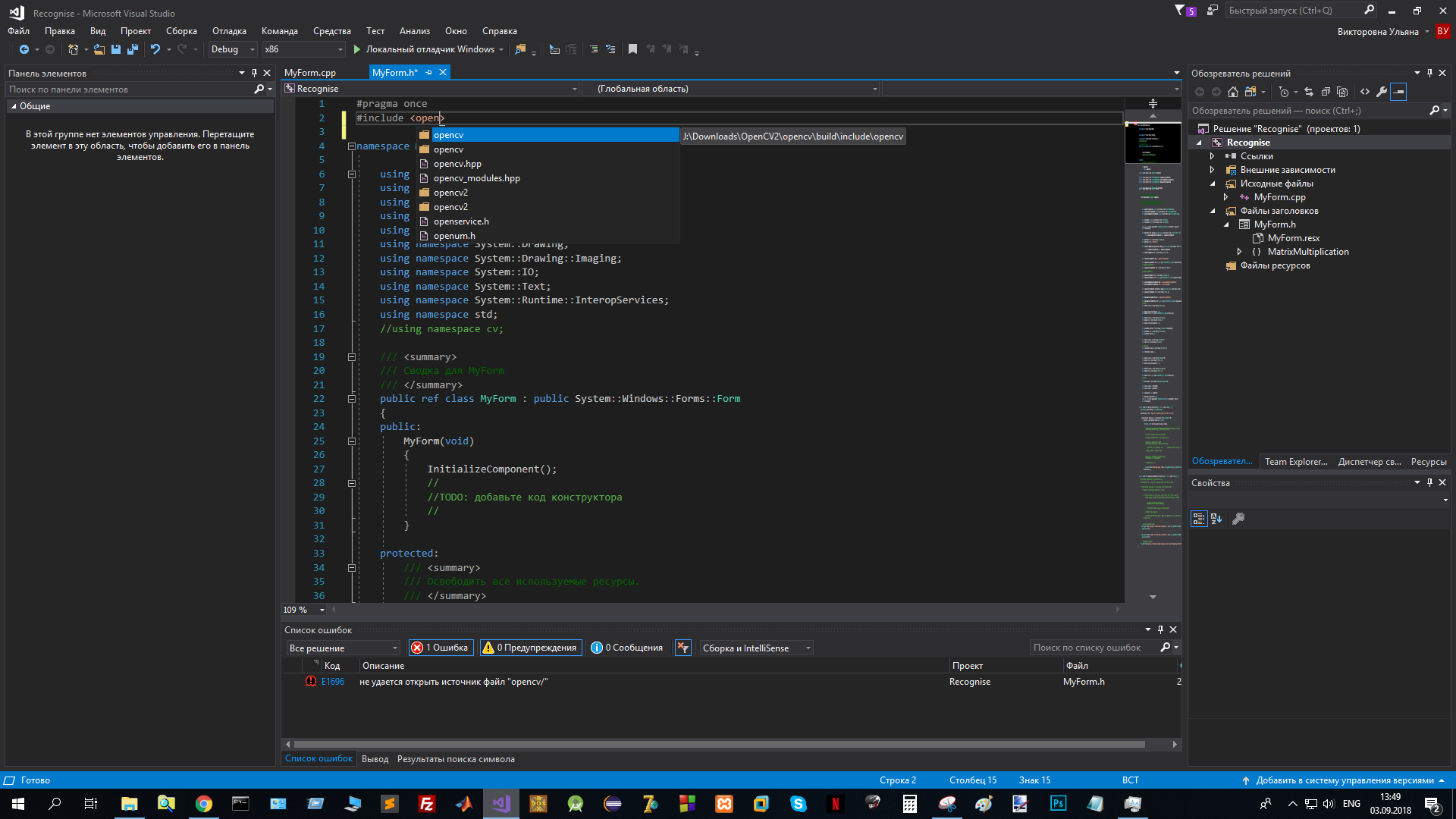The image size is (1456, 819).
Task: Toggle the categorized view in the Properties panel
Action: [1199, 519]
